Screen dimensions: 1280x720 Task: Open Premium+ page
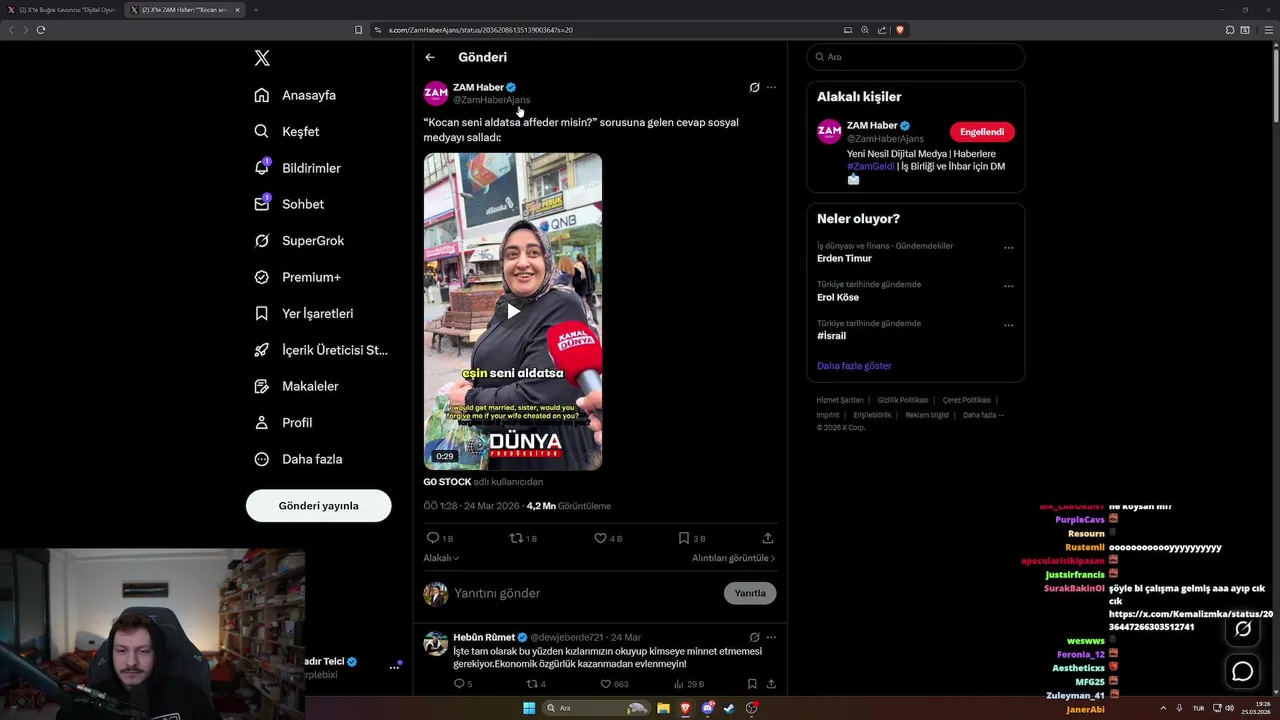pos(297,277)
